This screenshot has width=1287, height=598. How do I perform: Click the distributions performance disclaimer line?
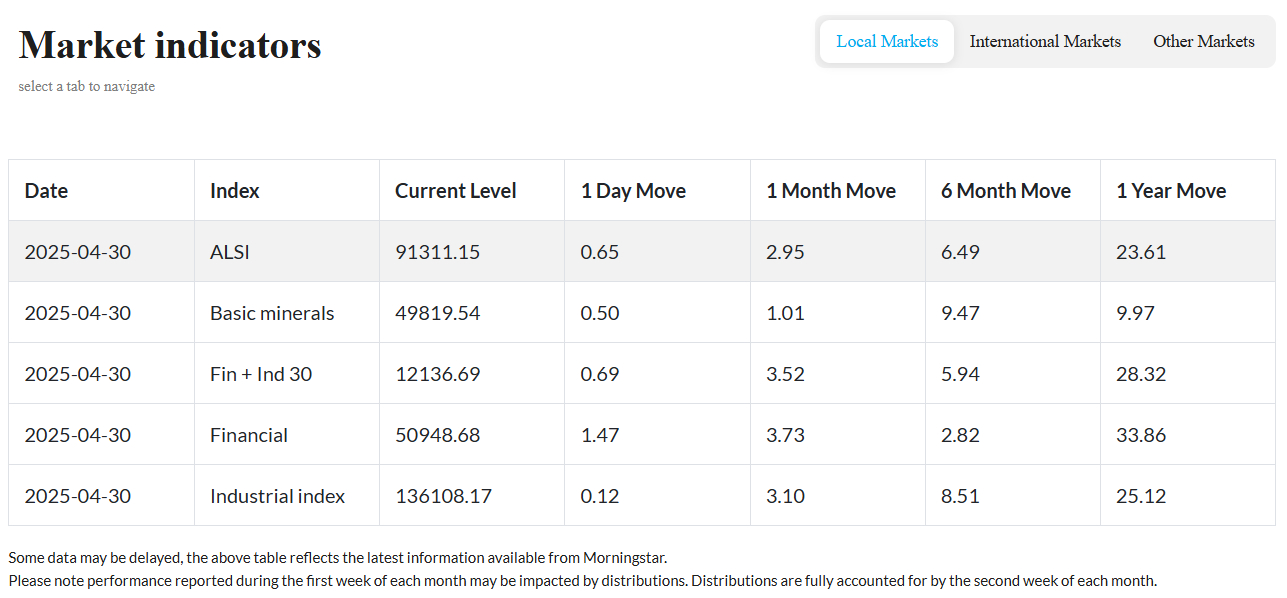tap(582, 580)
